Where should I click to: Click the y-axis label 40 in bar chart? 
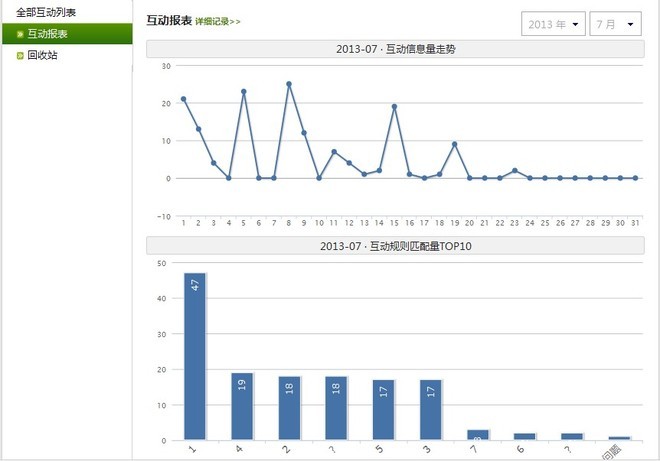click(x=162, y=298)
